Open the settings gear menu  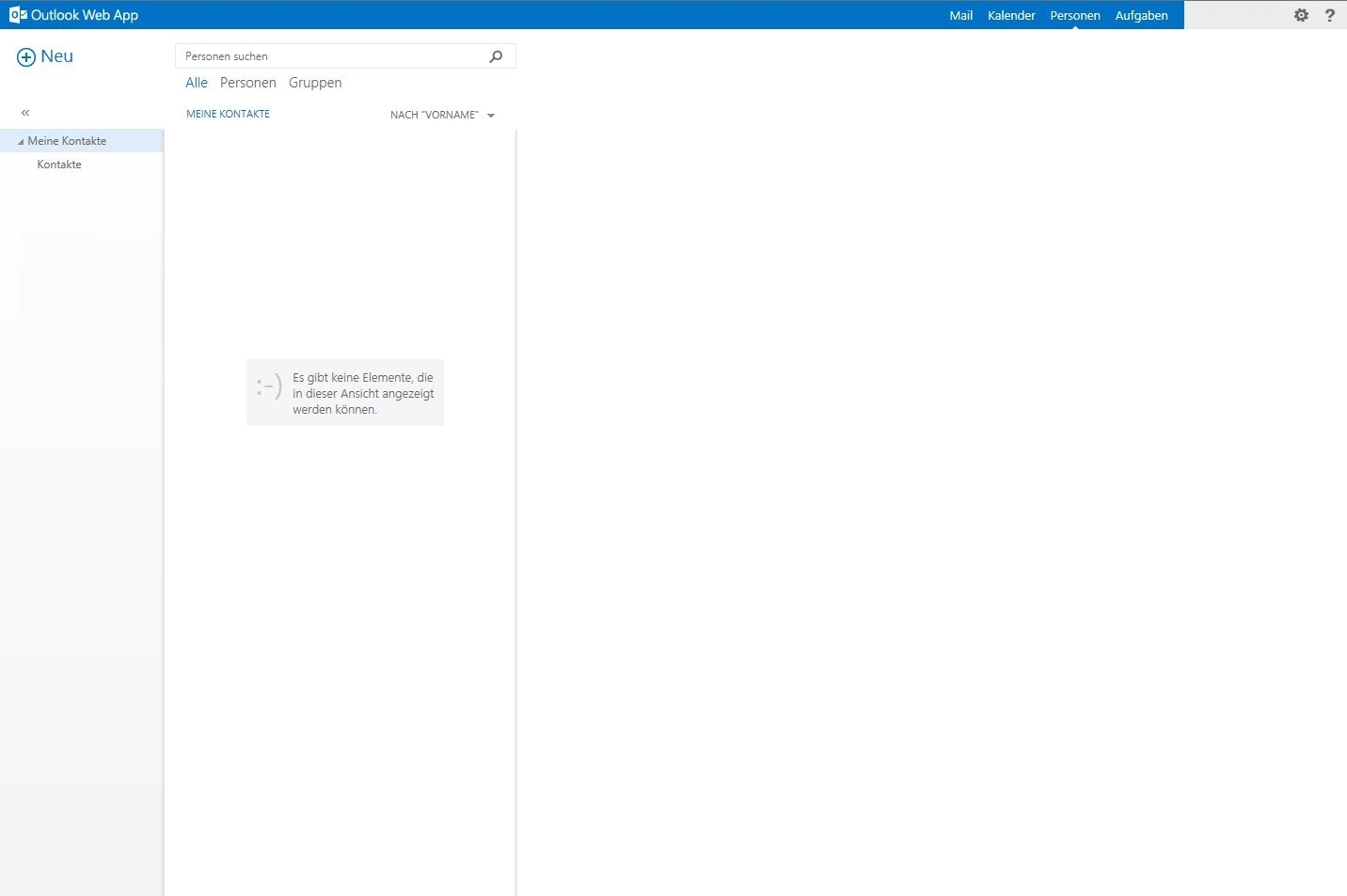[1301, 15]
